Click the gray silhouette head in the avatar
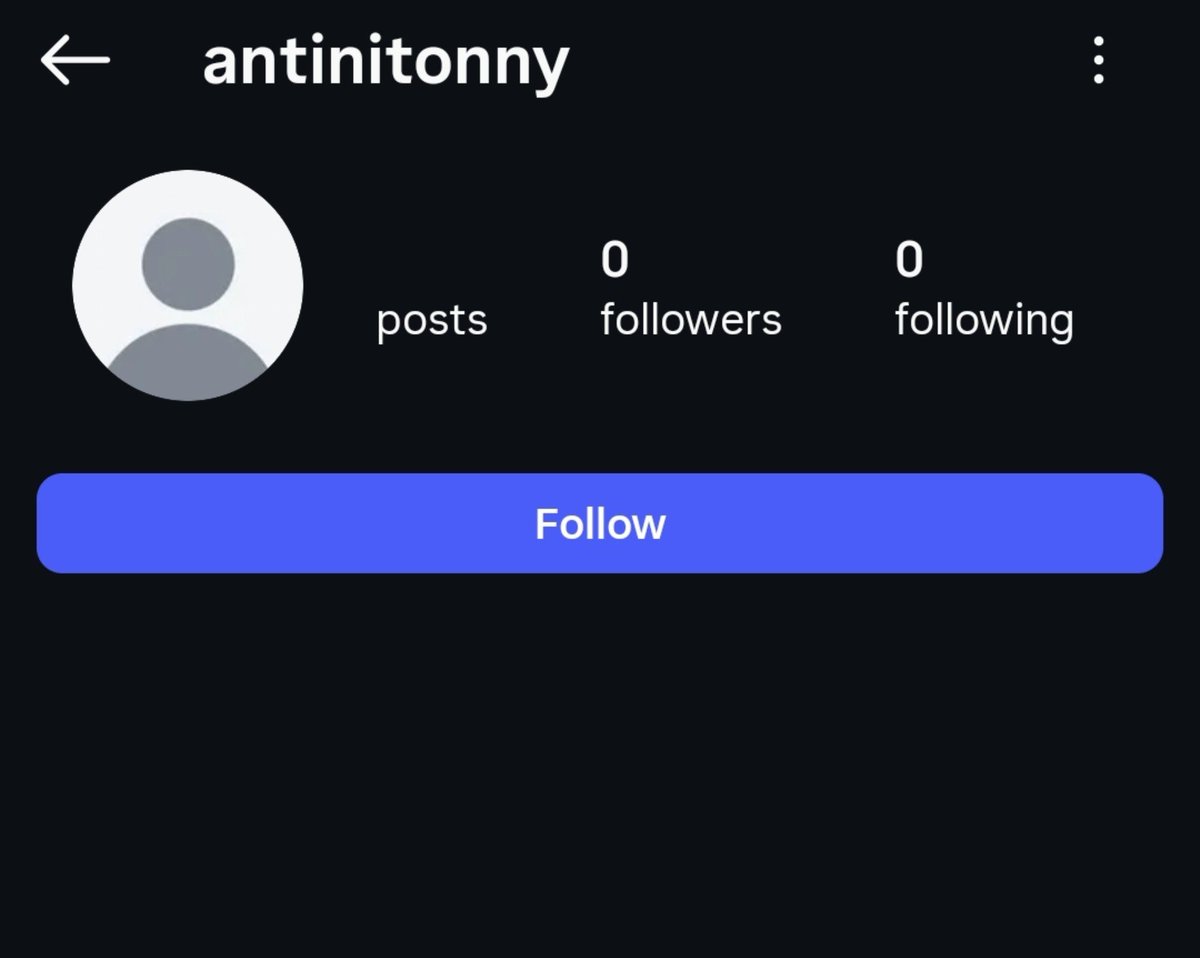The image size is (1200, 958). coord(188,264)
